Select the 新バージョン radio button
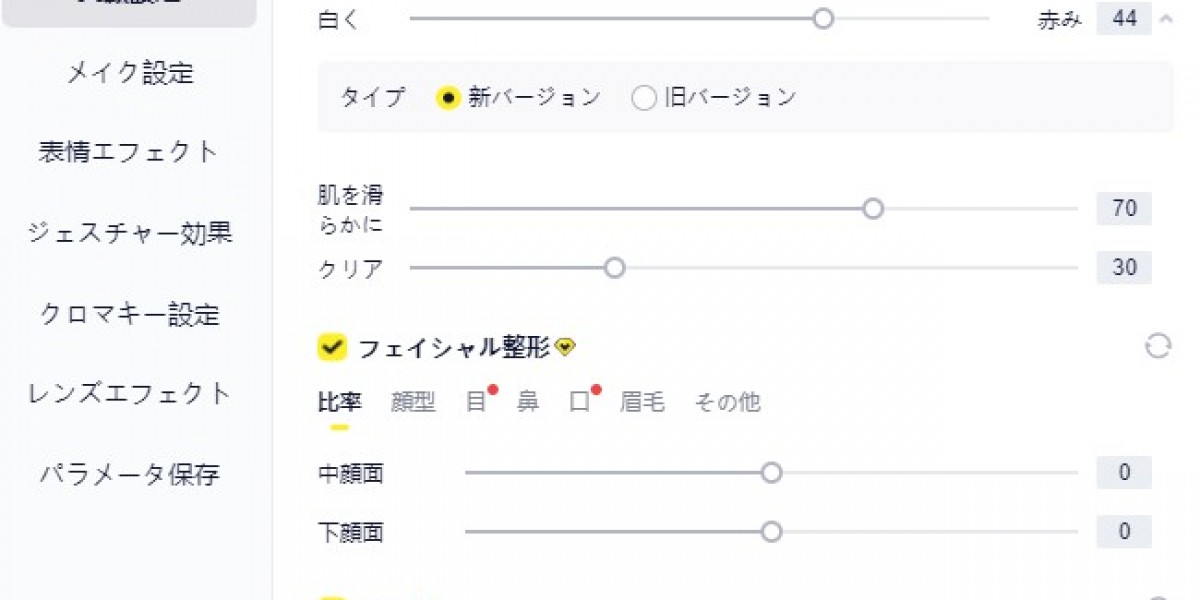 click(449, 97)
